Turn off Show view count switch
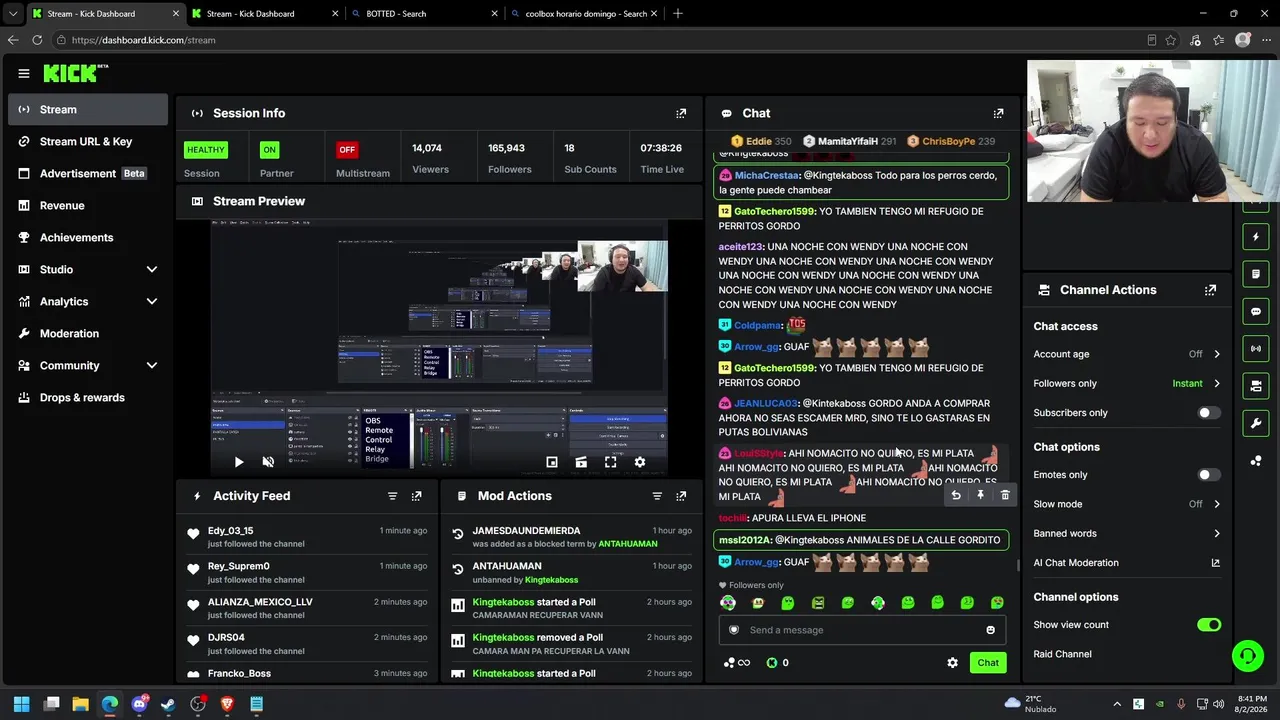 [1209, 625]
